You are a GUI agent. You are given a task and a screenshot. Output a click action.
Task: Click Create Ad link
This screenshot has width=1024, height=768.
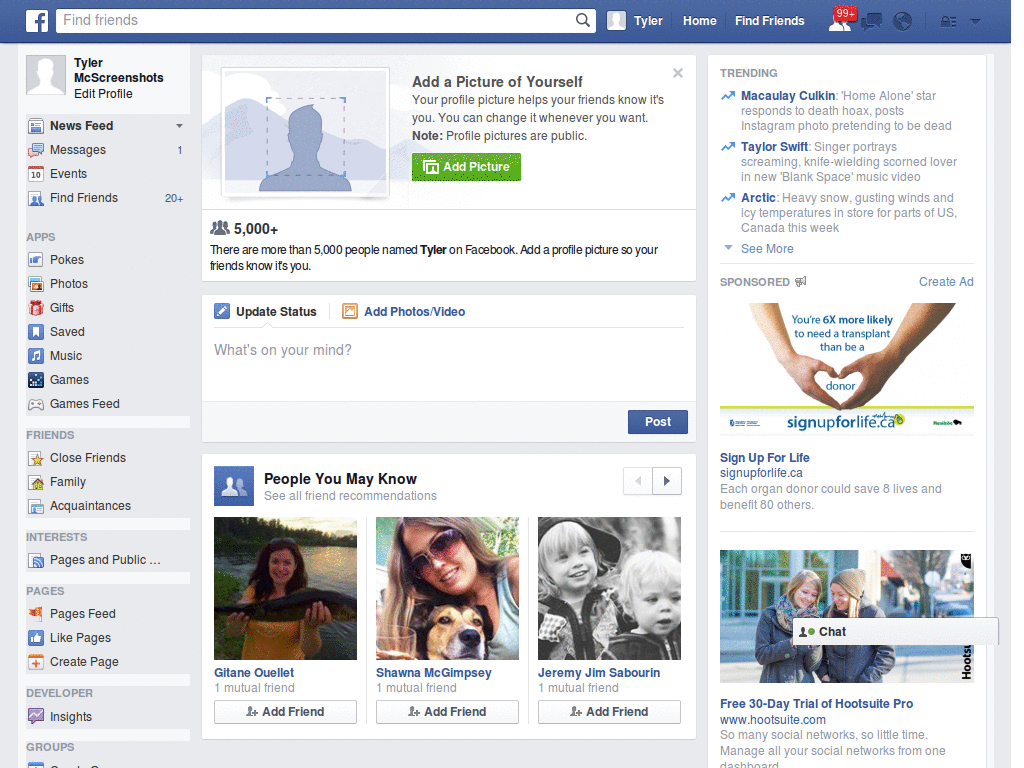pyautogui.click(x=946, y=281)
